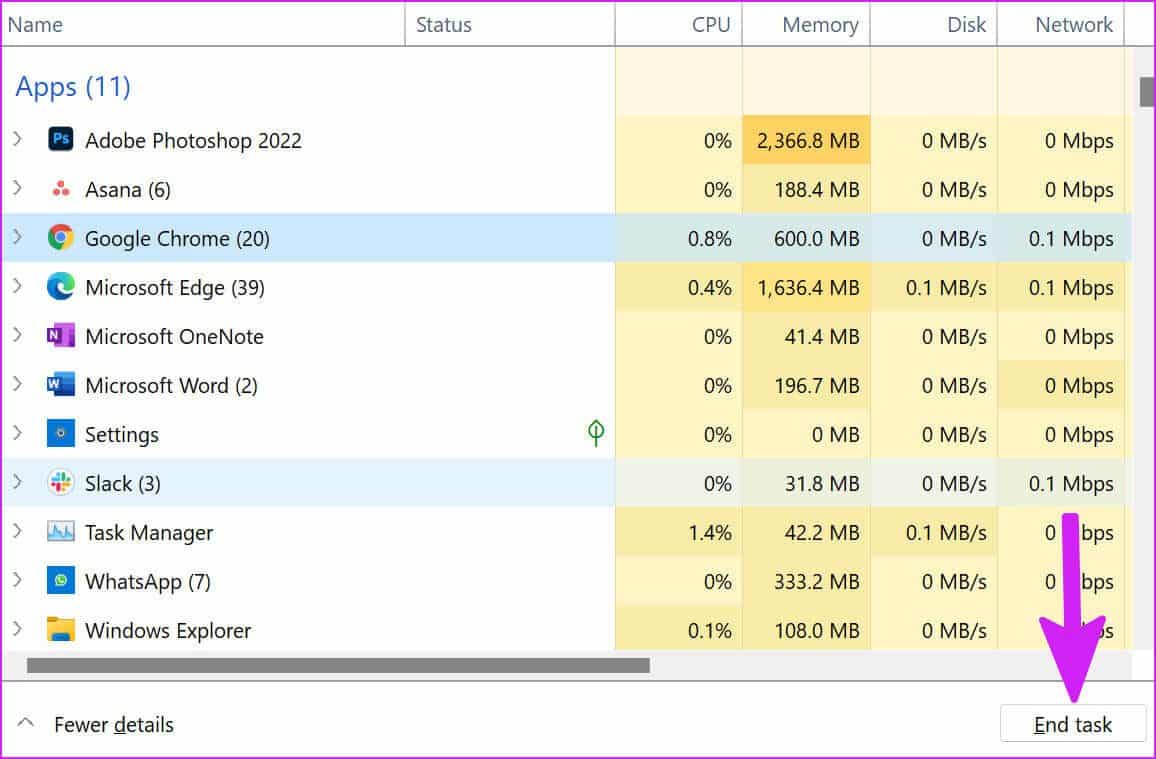
Task: Click the 2,366.8 MB memory cell
Action: (806, 140)
